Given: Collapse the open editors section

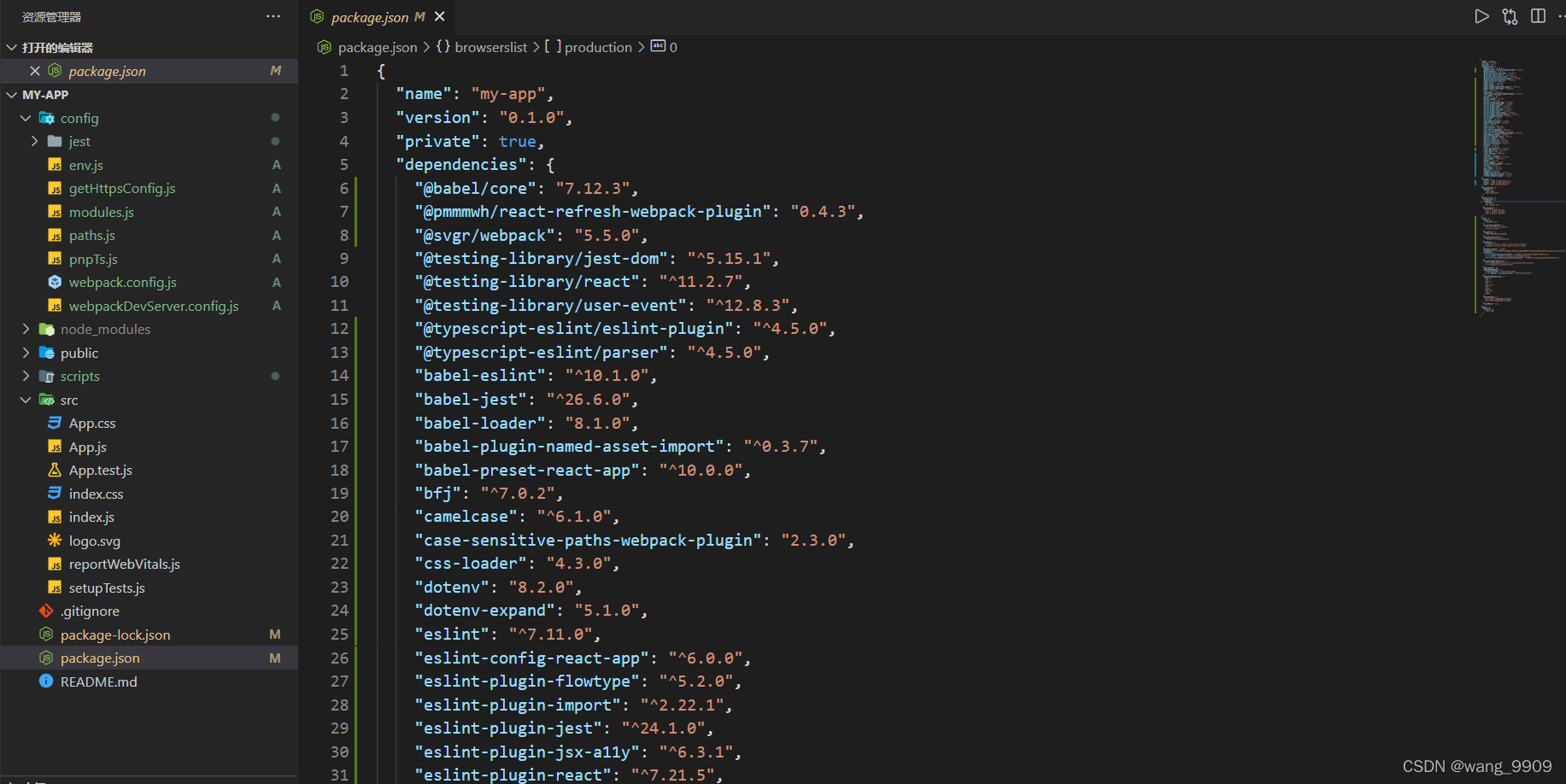Looking at the screenshot, I should click(x=12, y=48).
